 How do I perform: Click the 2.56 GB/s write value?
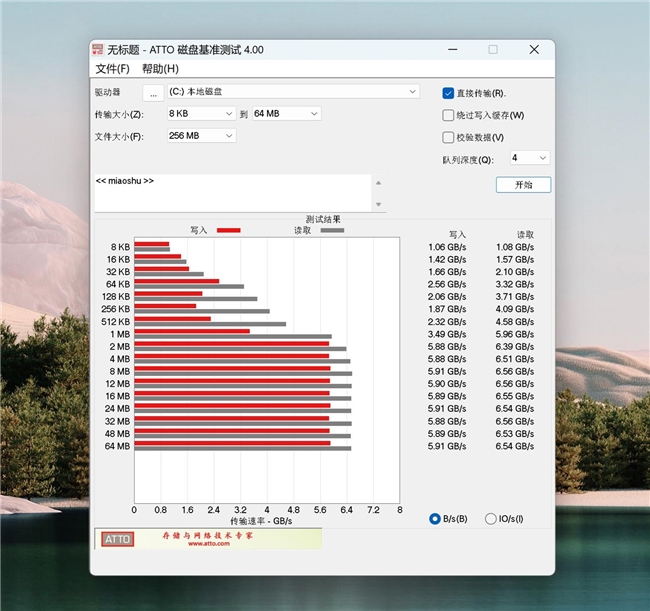click(447, 284)
